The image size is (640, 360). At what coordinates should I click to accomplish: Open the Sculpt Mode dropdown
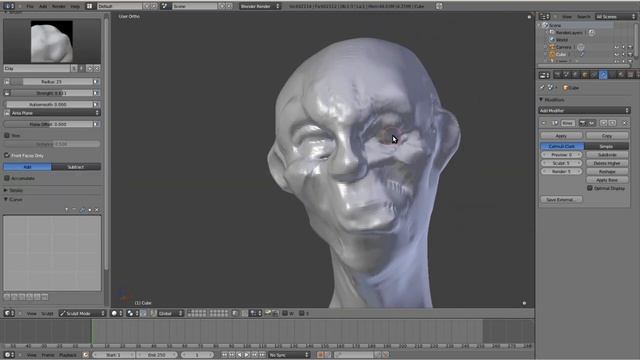coord(82,313)
